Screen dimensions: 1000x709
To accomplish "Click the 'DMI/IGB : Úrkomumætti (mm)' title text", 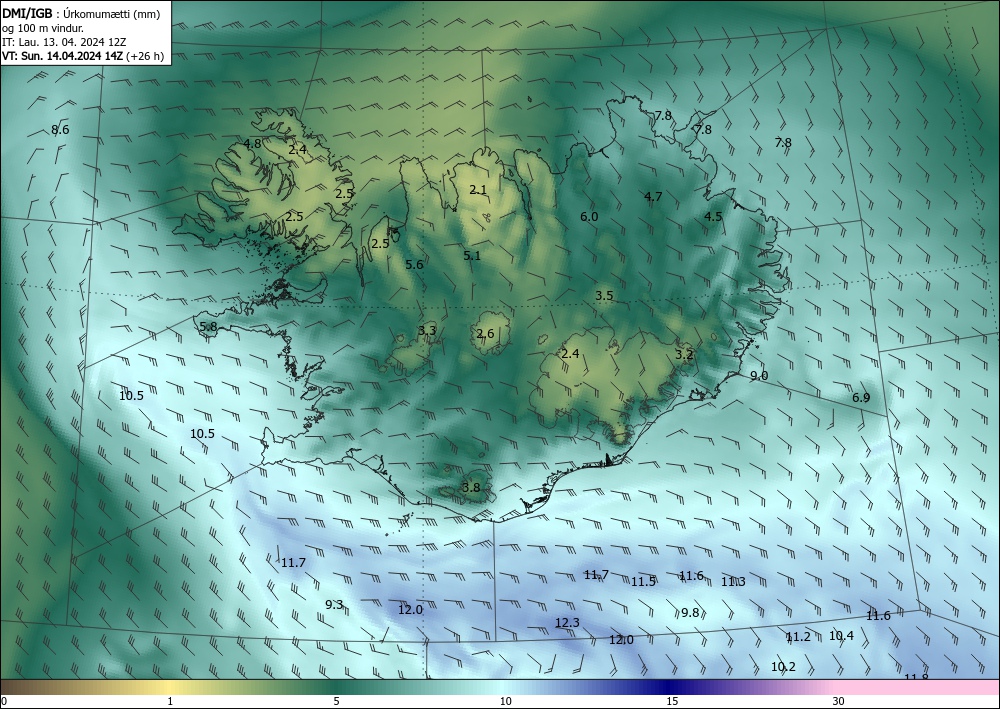I will click(81, 13).
